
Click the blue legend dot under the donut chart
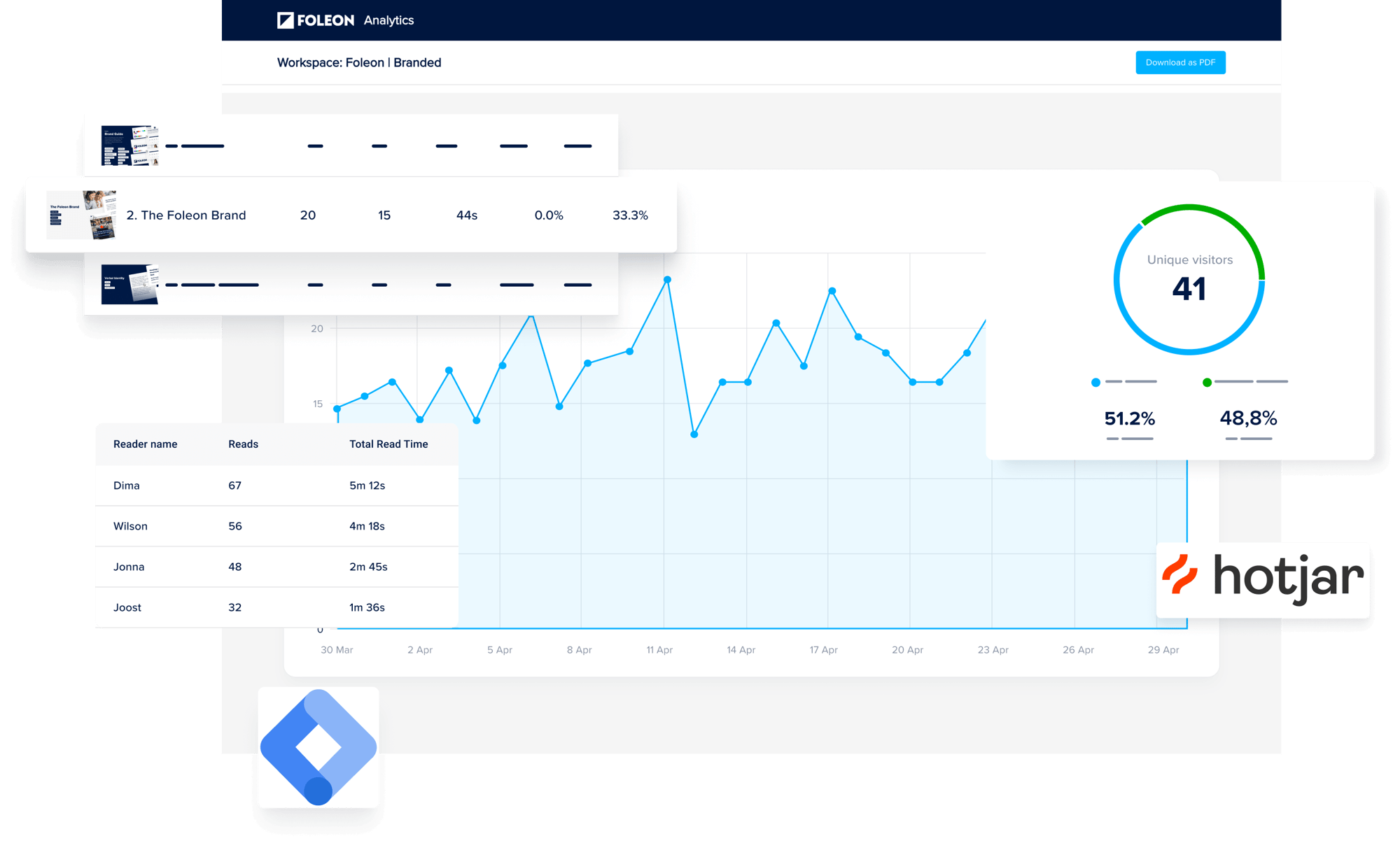tap(1095, 382)
